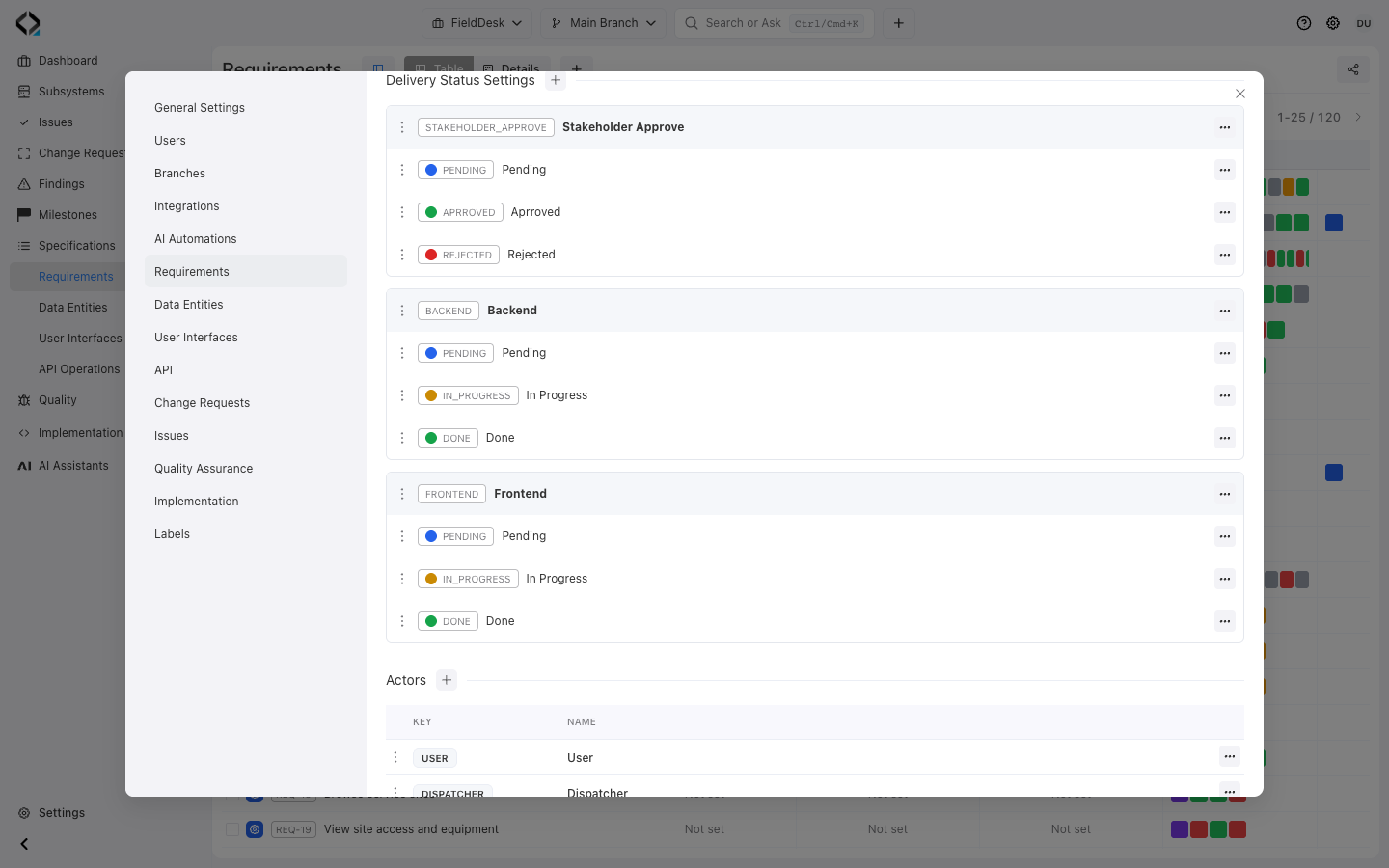Open Branches settings section
Screen dimensions: 1389x868
click(246, 174)
